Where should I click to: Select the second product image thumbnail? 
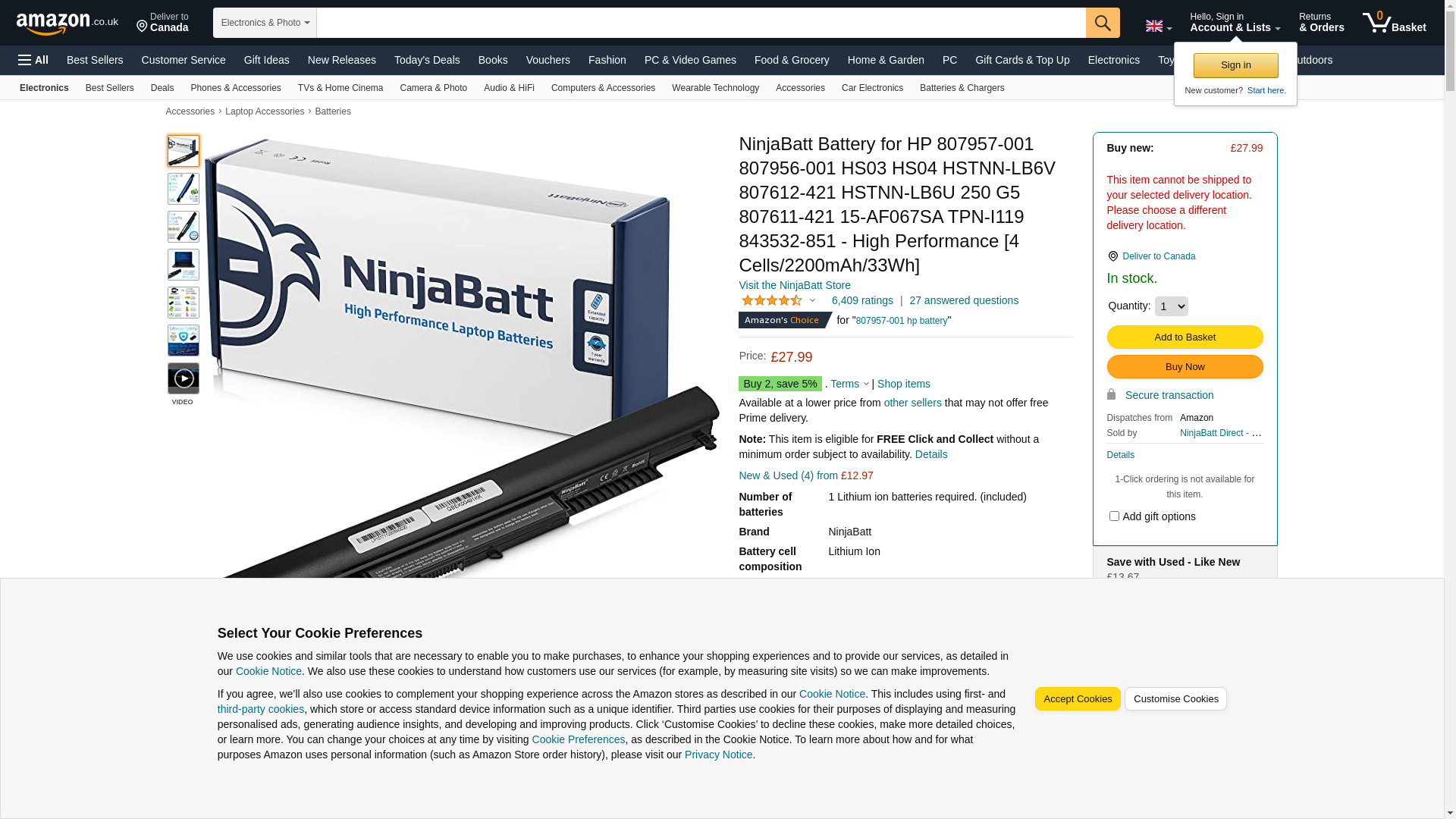pyautogui.click(x=183, y=189)
